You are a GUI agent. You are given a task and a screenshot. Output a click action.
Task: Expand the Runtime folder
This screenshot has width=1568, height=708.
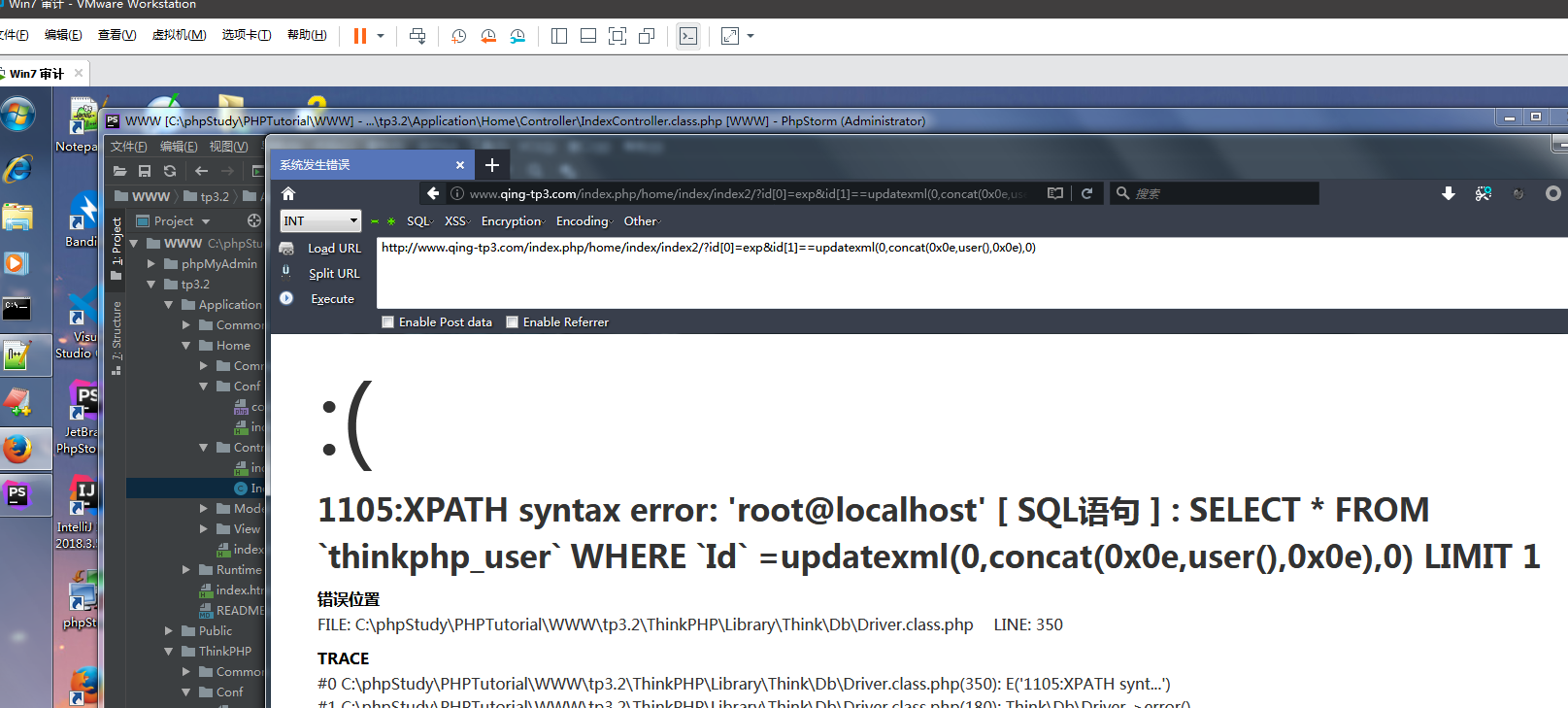[186, 570]
